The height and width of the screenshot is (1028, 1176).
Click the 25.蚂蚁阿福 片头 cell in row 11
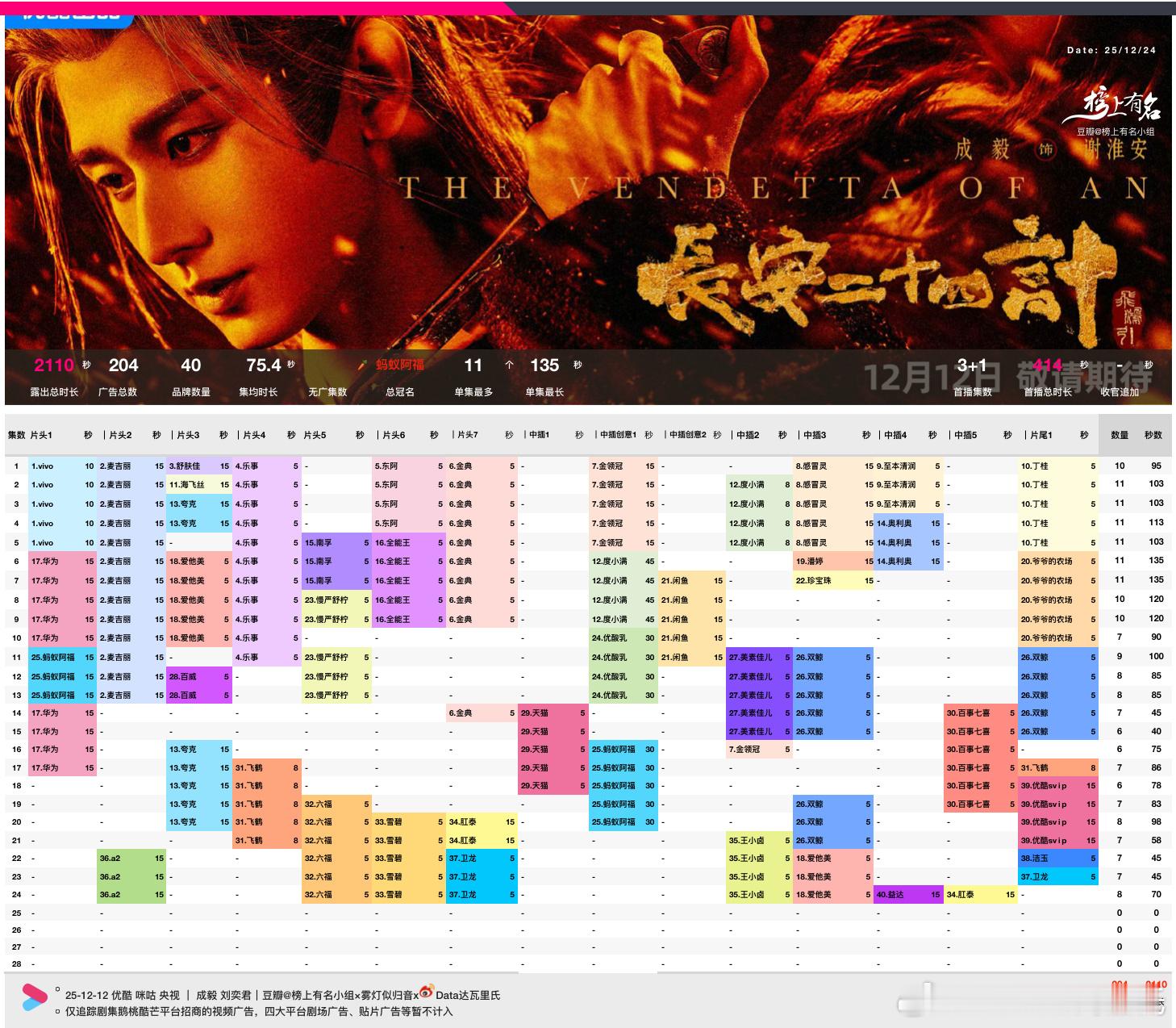click(x=62, y=657)
